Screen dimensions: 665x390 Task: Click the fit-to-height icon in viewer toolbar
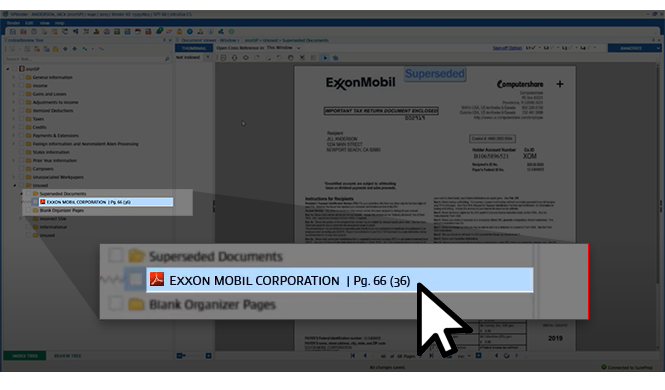pyautogui.click(x=235, y=58)
